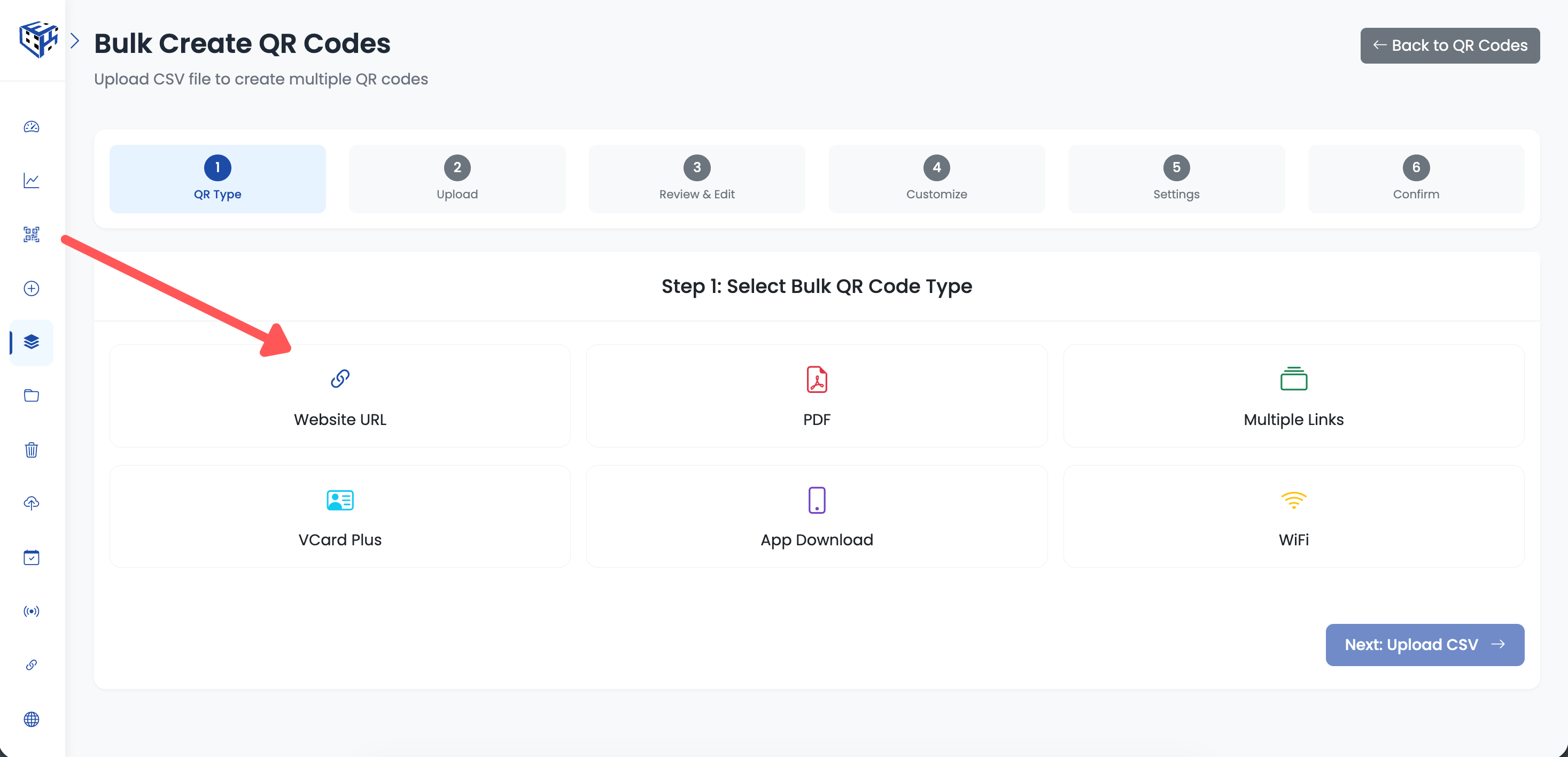
Task: Select the QR Codes icon in sidebar
Action: coord(31,235)
